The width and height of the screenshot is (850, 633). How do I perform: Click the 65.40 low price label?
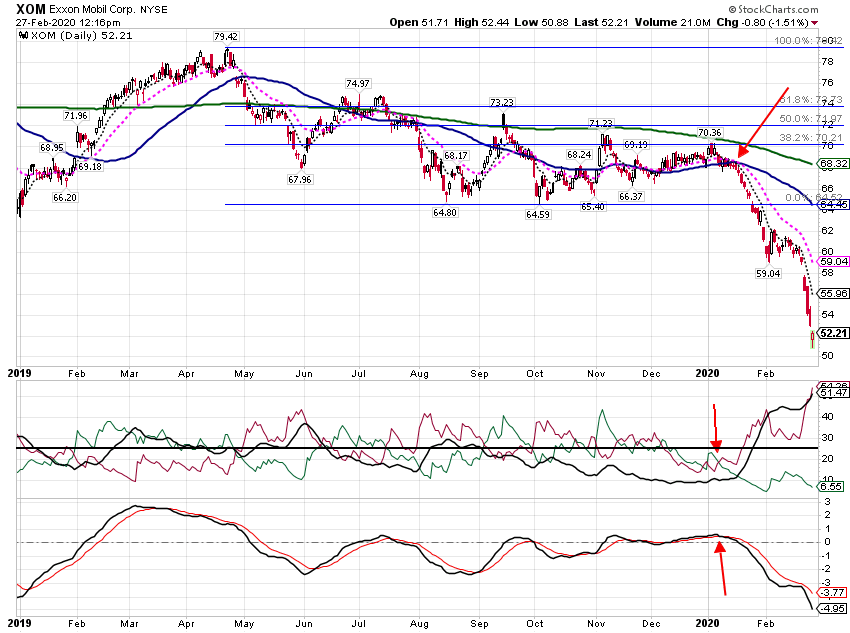(x=593, y=207)
